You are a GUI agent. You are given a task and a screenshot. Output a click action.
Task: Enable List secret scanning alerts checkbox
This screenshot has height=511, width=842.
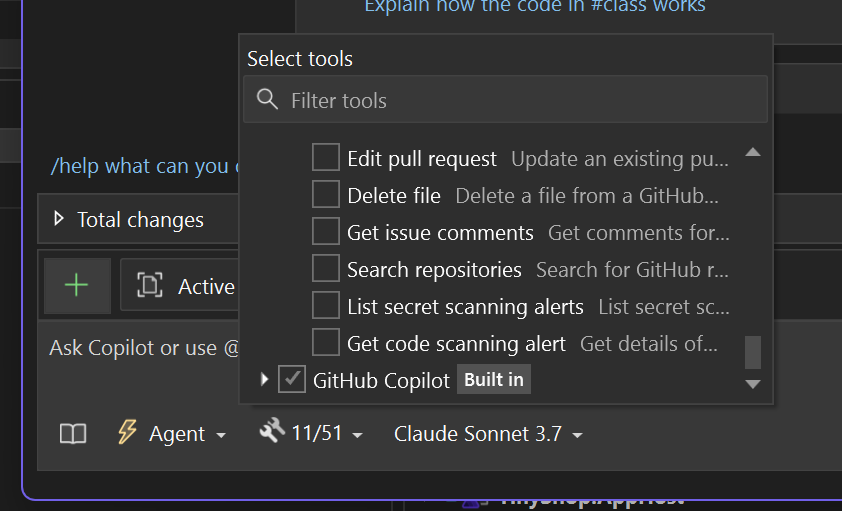pyautogui.click(x=326, y=306)
